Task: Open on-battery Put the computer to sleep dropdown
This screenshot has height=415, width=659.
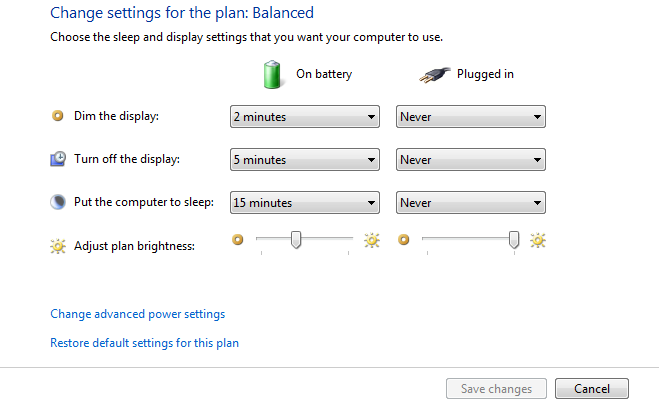Action: [x=304, y=203]
